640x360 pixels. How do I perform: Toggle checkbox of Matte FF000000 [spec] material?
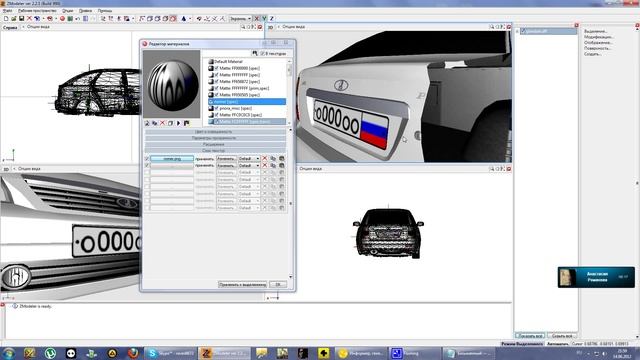tap(217, 68)
